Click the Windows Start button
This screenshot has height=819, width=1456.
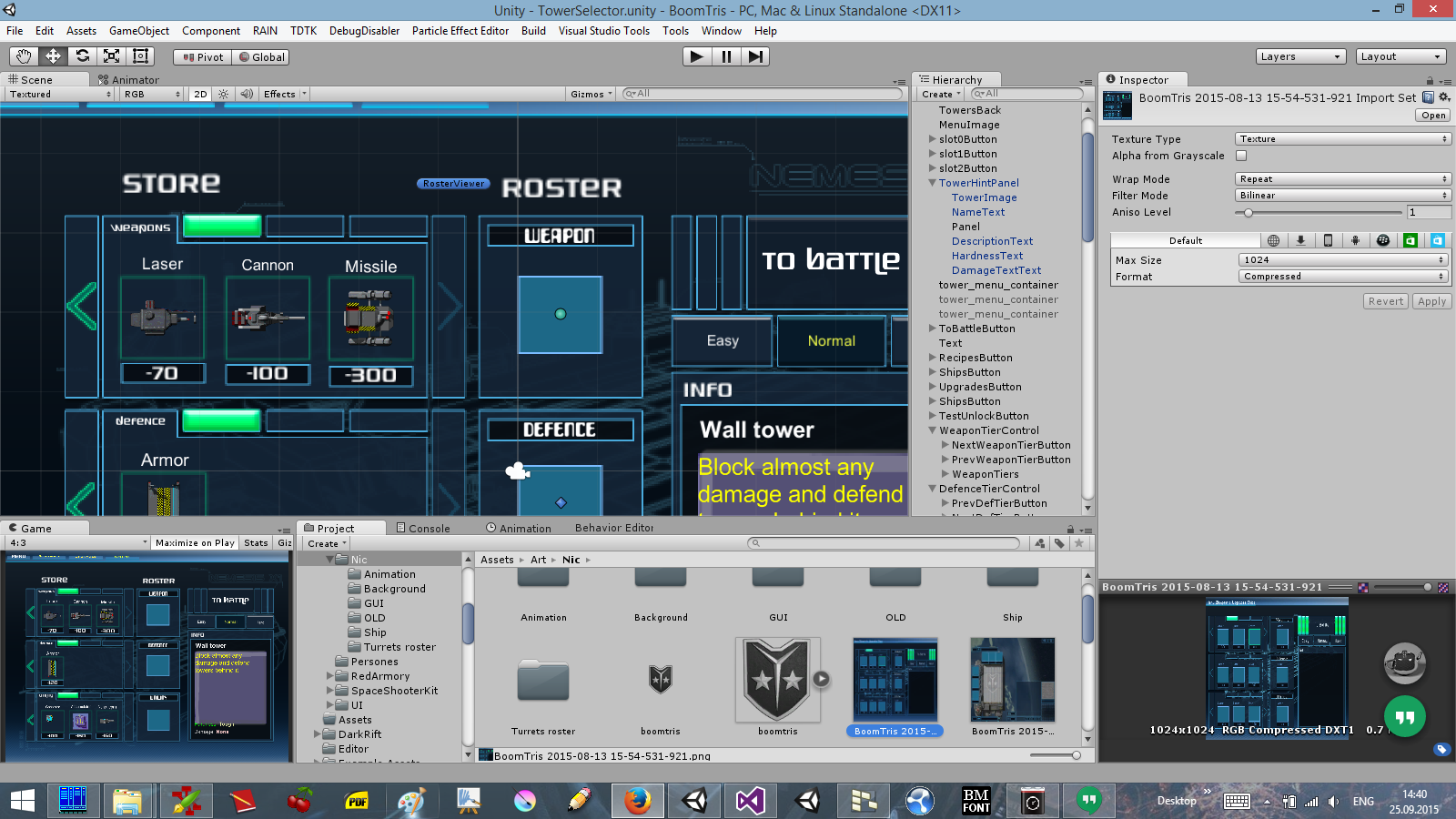tap(22, 801)
